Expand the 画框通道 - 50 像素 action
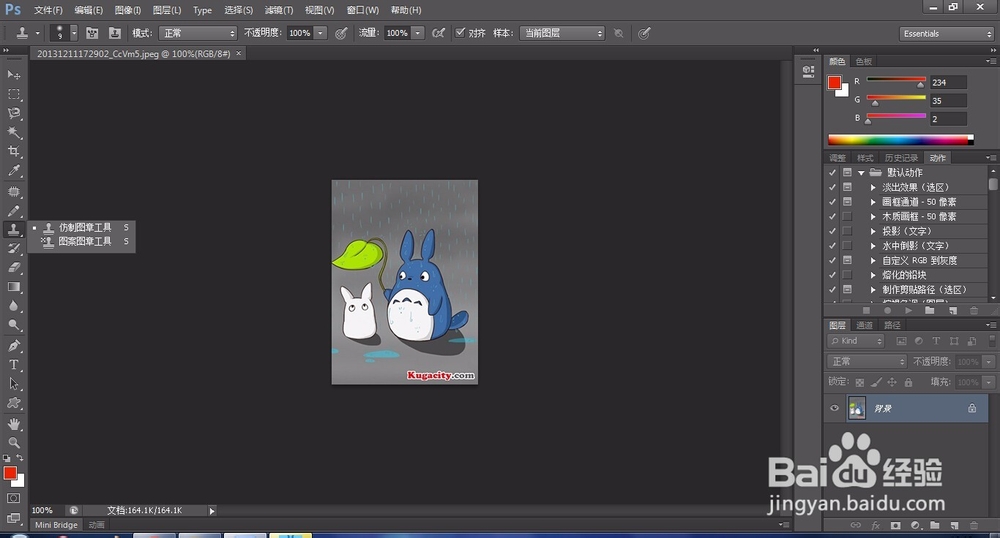Viewport: 1000px width, 538px height. pos(873,202)
